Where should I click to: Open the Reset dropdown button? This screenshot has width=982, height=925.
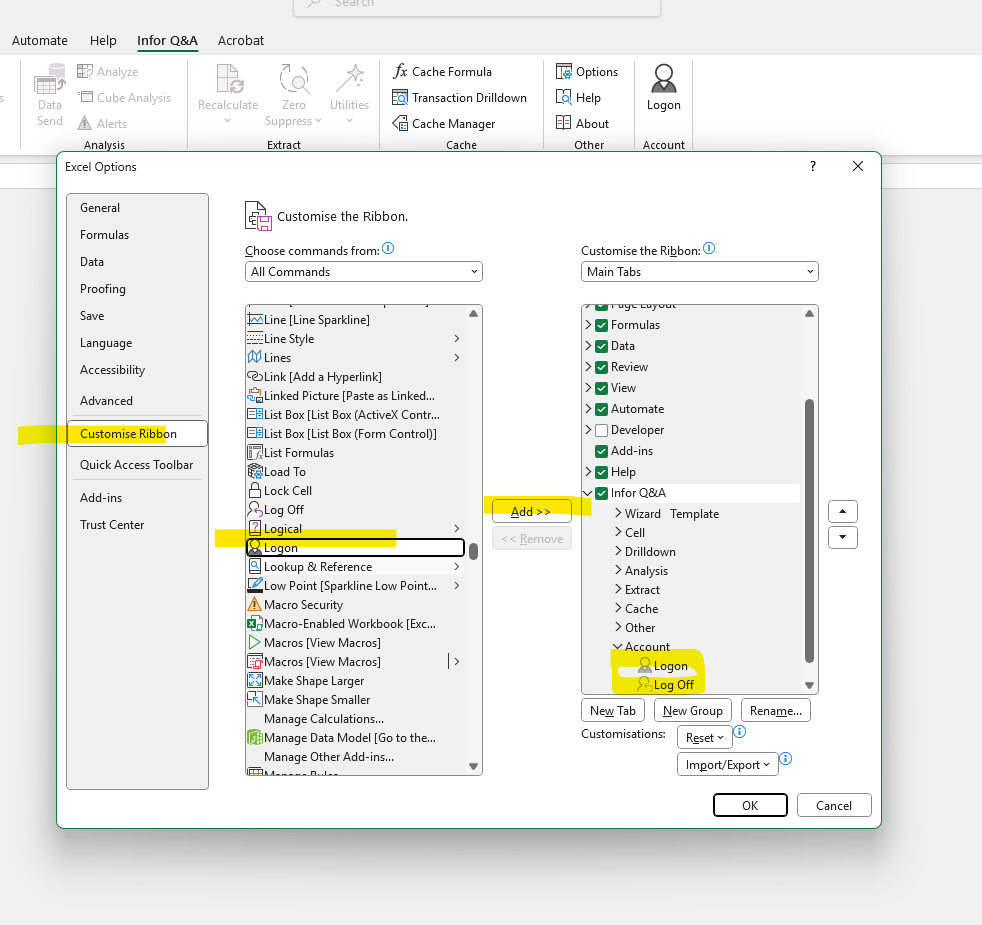(x=705, y=738)
